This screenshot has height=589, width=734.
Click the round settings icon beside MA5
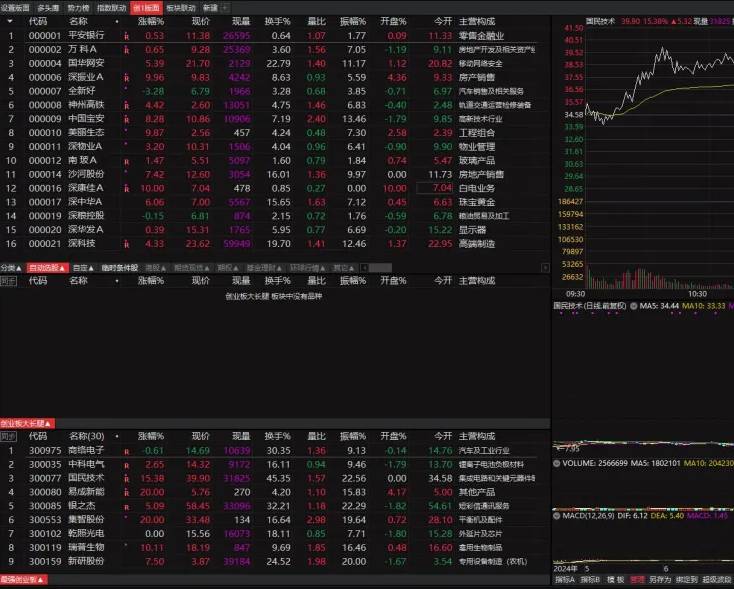pyautogui.click(x=633, y=306)
